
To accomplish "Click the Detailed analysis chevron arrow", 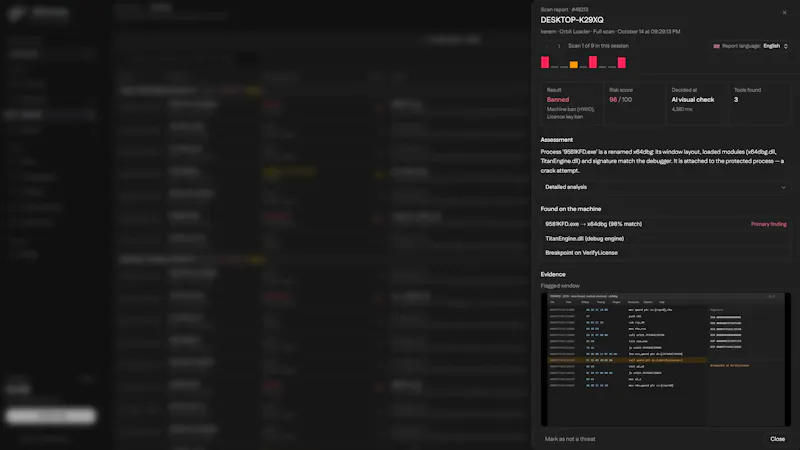I will click(x=783, y=187).
